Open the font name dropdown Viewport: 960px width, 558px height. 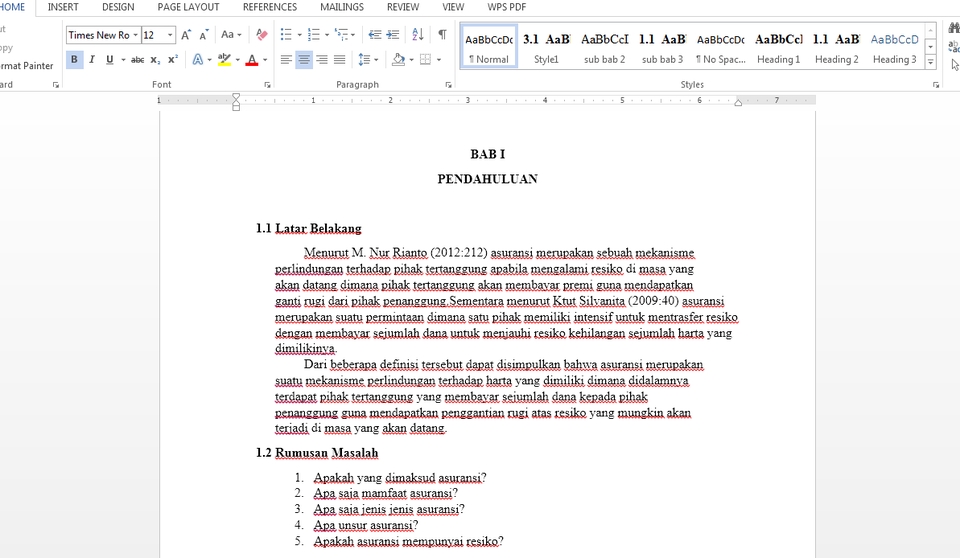pyautogui.click(x=135, y=35)
